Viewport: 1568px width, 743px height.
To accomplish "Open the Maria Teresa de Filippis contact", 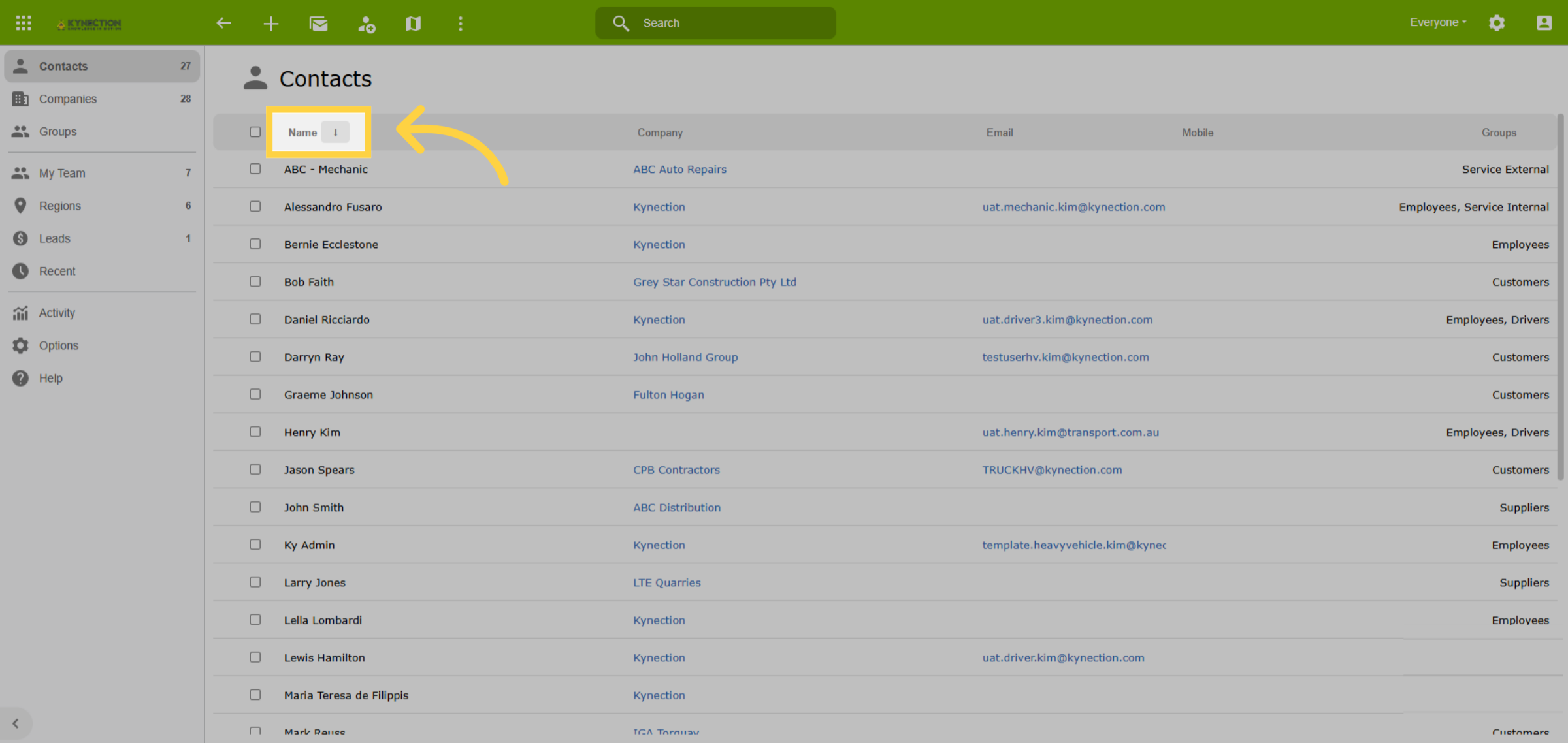I will click(346, 695).
